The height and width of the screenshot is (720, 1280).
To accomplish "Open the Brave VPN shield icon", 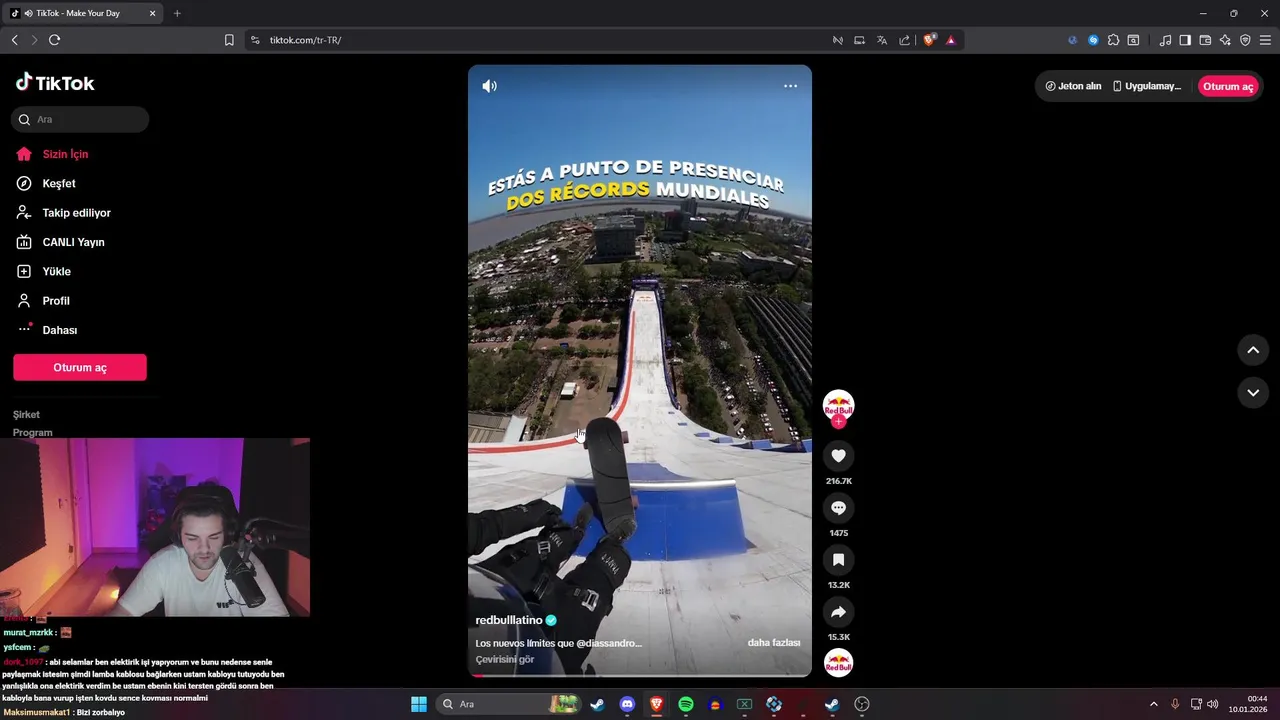I will 1245,40.
